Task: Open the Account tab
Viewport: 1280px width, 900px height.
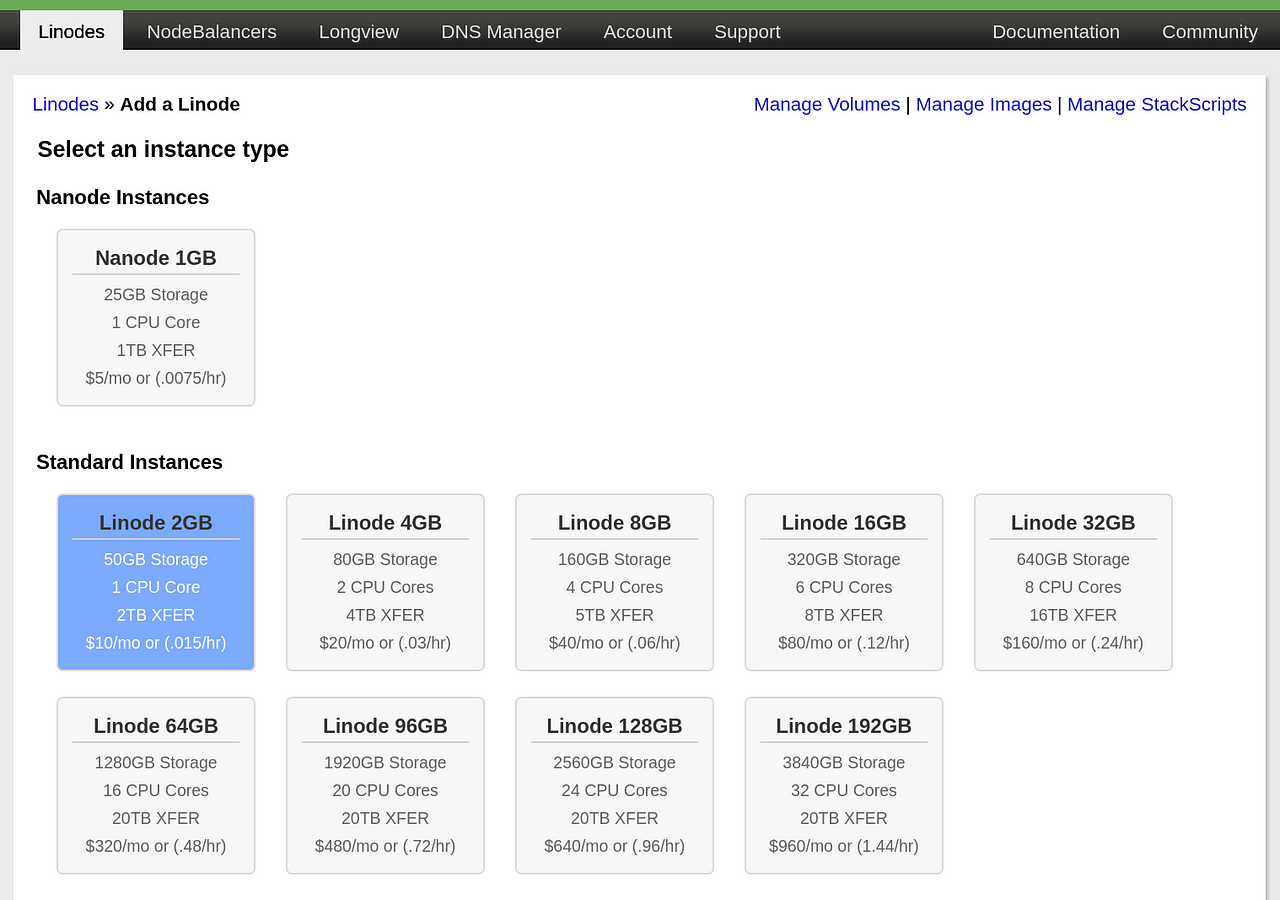Action: [x=638, y=31]
